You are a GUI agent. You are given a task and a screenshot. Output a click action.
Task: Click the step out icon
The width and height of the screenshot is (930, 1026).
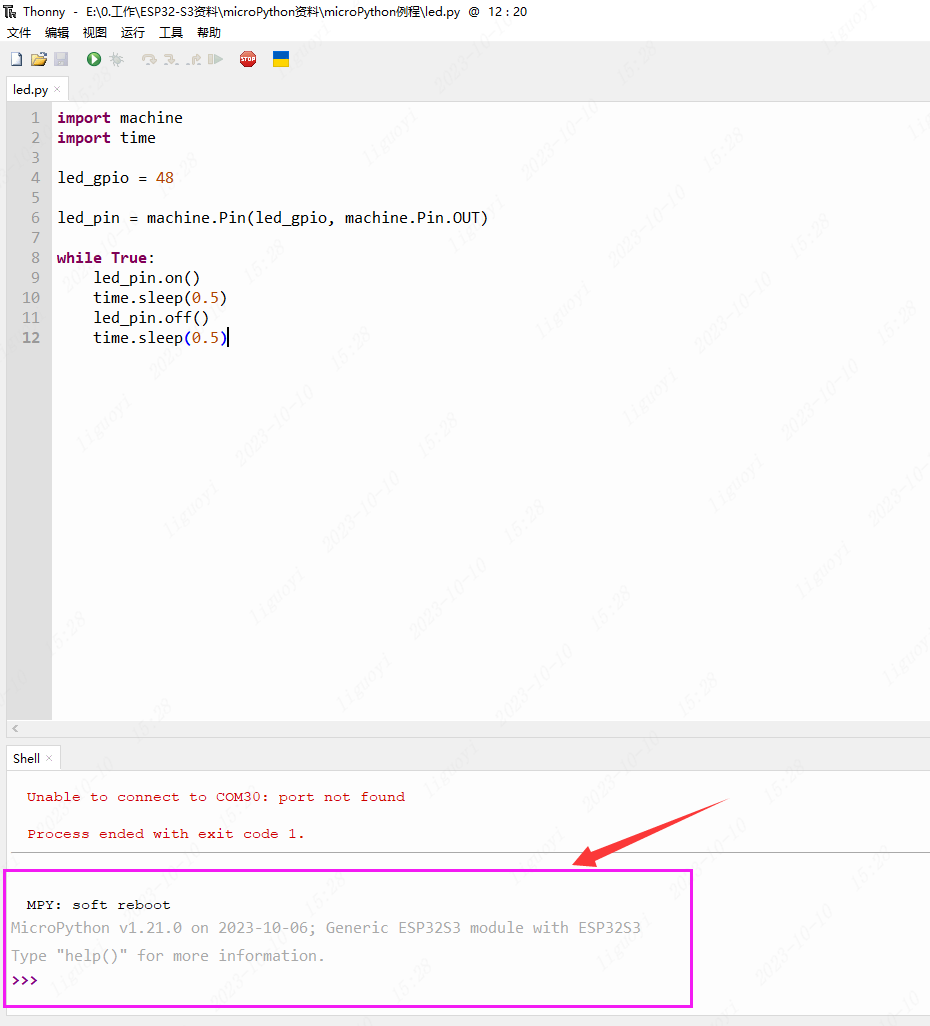pyautogui.click(x=193, y=60)
